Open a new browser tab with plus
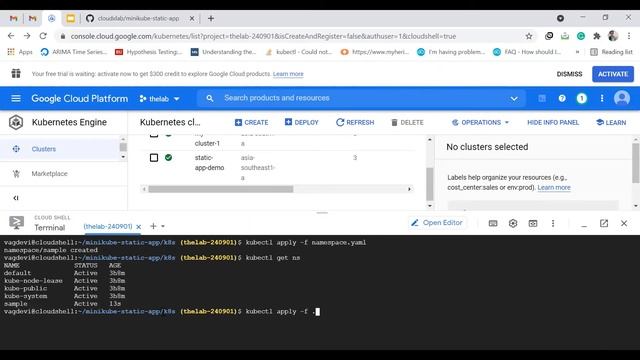This screenshot has height=360, width=640. [211, 18]
